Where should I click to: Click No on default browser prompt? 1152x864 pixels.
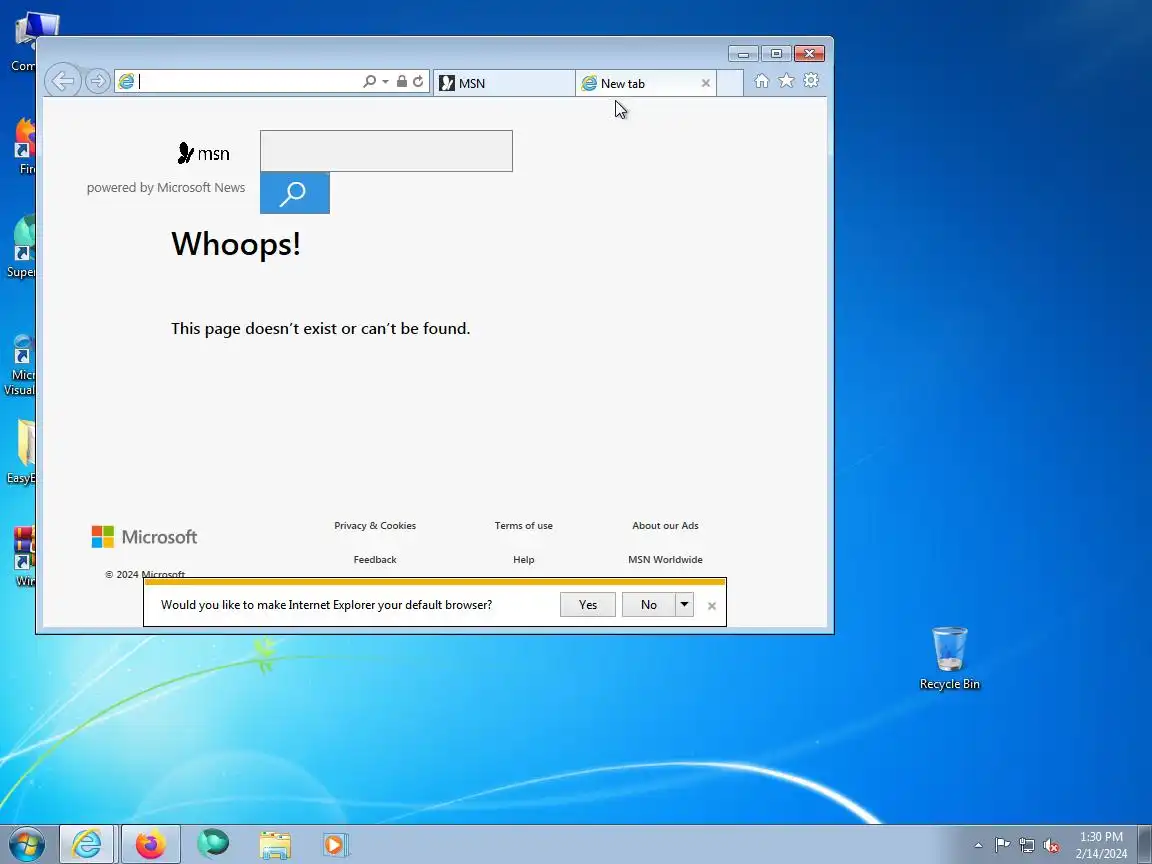[x=649, y=605]
